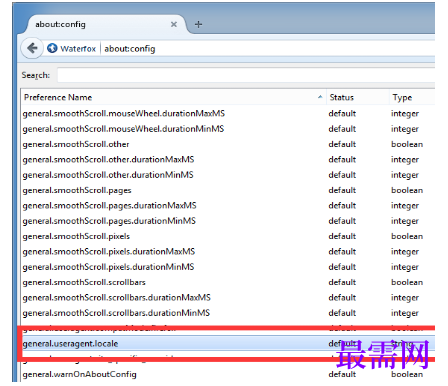Select general.smoothScroll.other boolean preference
This screenshot has height=386, width=448.
[228, 144]
